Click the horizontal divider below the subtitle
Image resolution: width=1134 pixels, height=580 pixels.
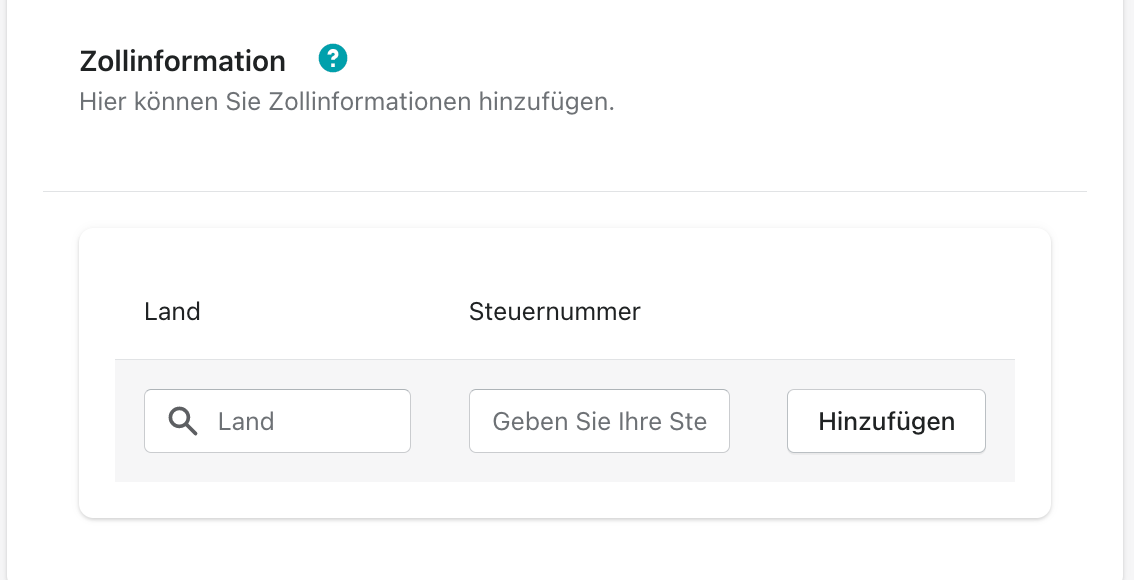565,192
